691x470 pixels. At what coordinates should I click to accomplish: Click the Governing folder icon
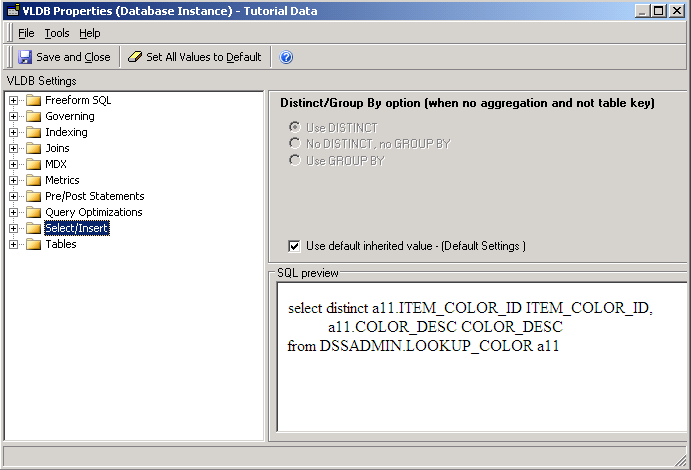pyautogui.click(x=34, y=116)
